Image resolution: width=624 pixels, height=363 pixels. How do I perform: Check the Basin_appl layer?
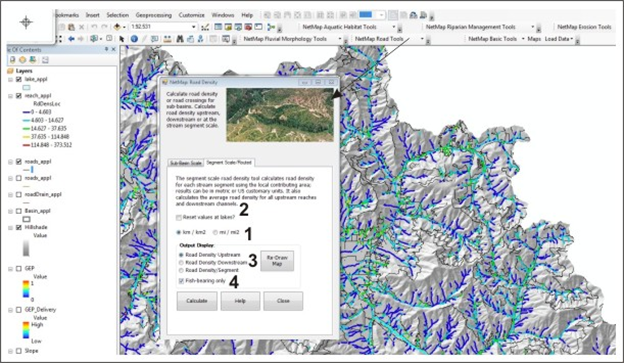coord(19,211)
